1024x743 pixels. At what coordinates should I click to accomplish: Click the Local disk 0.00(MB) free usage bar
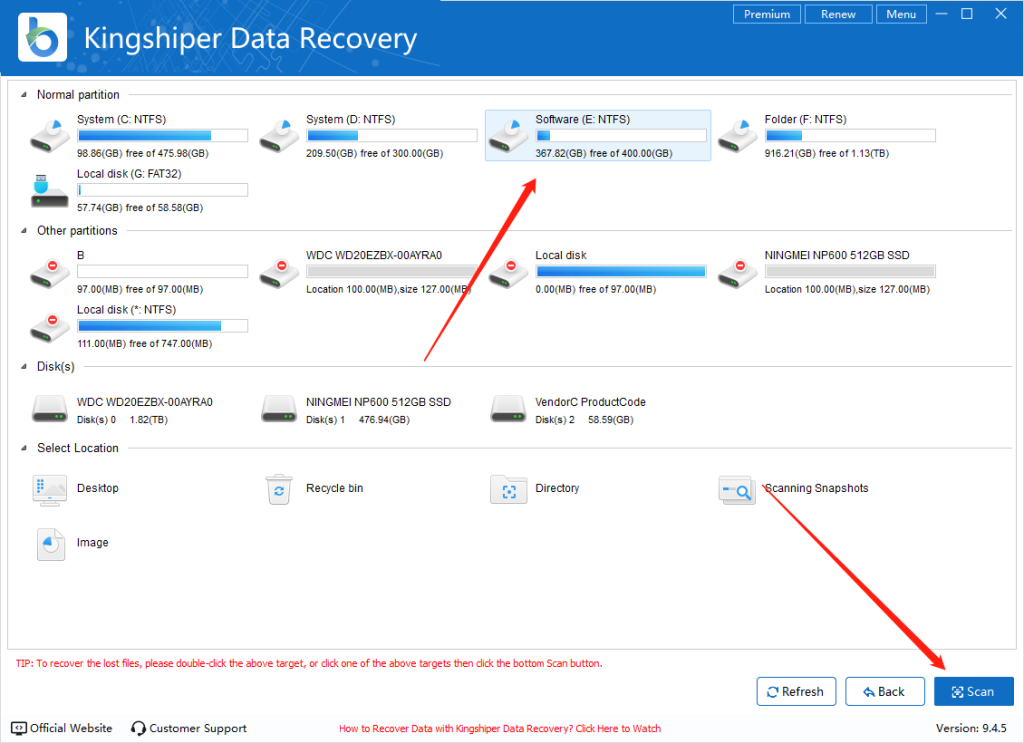tap(621, 272)
